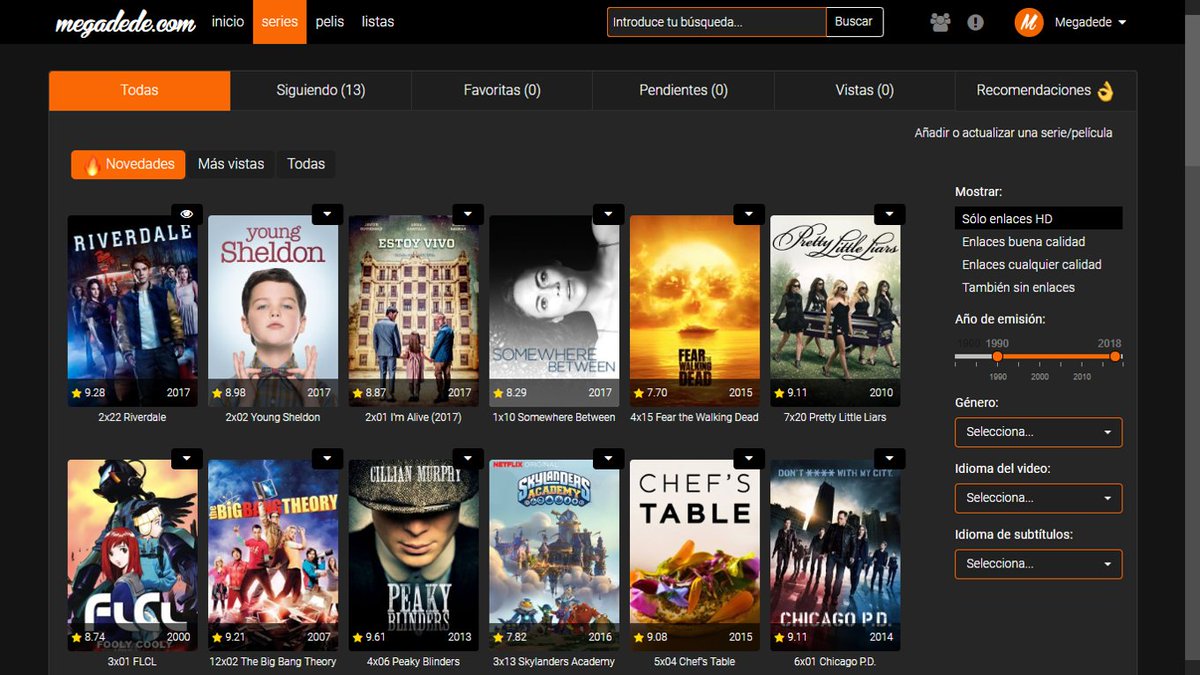Click the 1990 start handle of year slider
The height and width of the screenshot is (675, 1200).
point(997,356)
